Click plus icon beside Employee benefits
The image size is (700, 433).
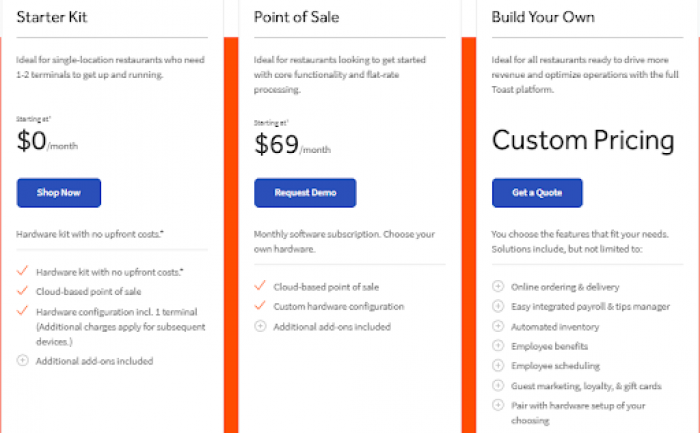(x=498, y=346)
